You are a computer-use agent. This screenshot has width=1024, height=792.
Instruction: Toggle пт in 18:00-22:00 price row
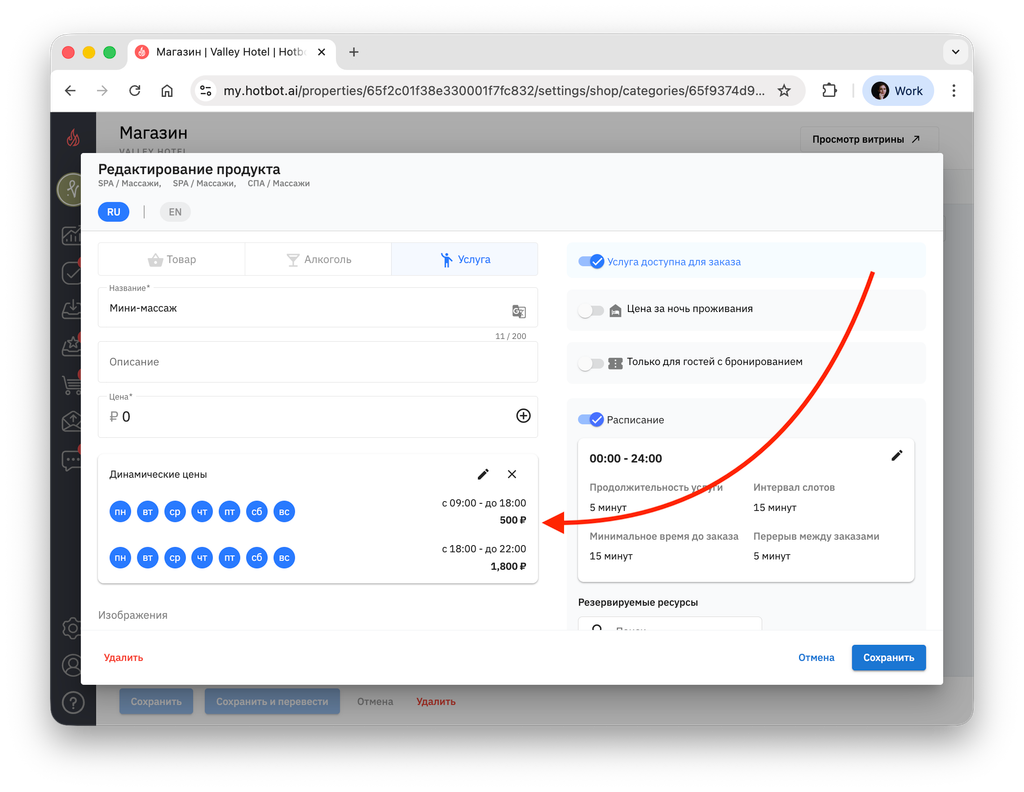(x=229, y=558)
